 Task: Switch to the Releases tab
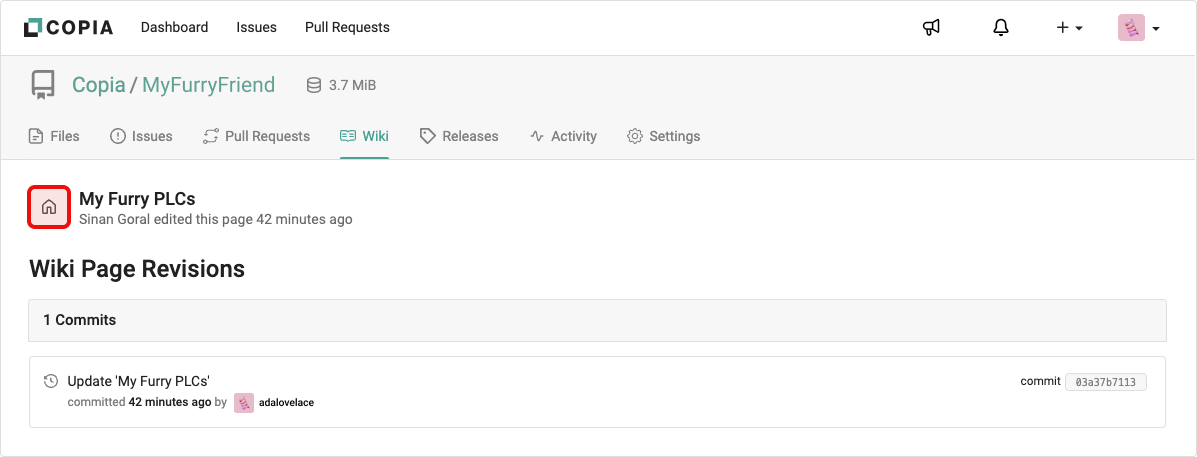click(x=459, y=136)
